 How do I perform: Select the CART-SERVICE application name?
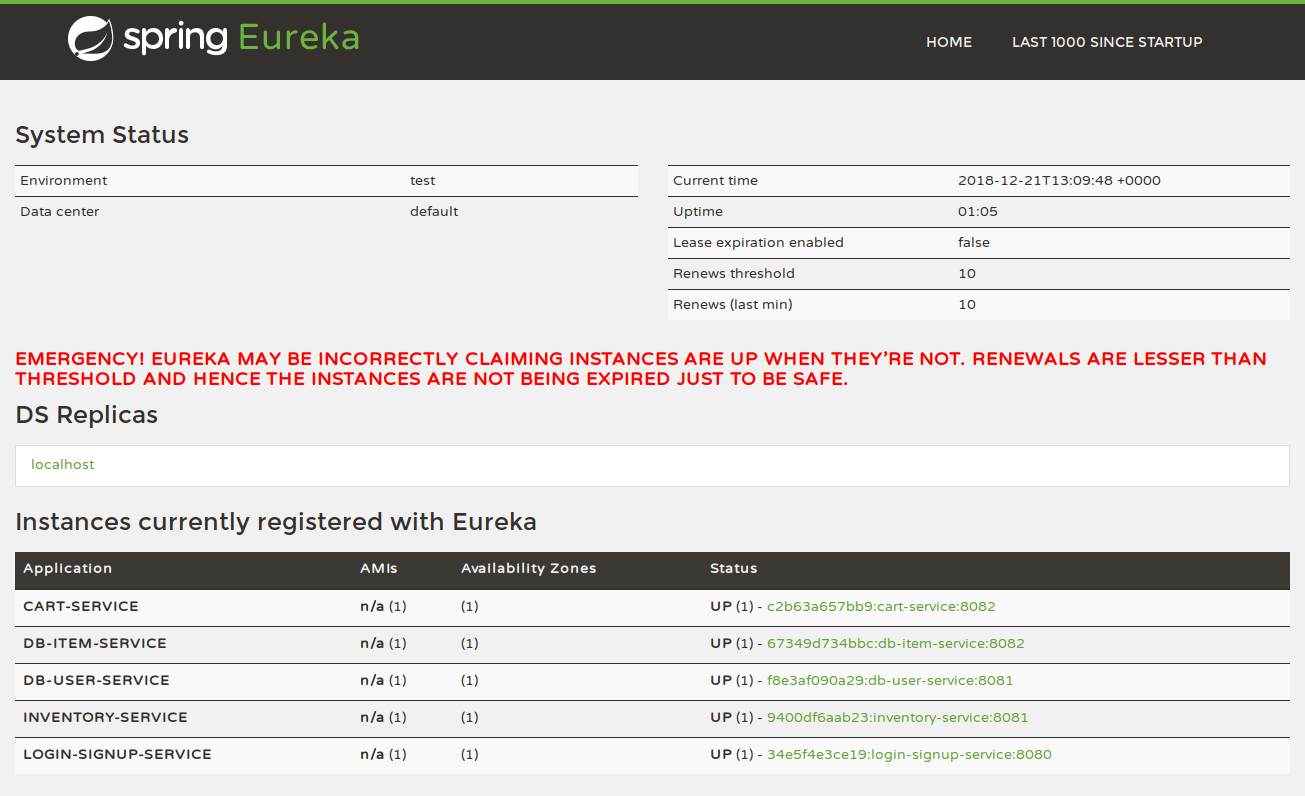pyautogui.click(x=81, y=607)
